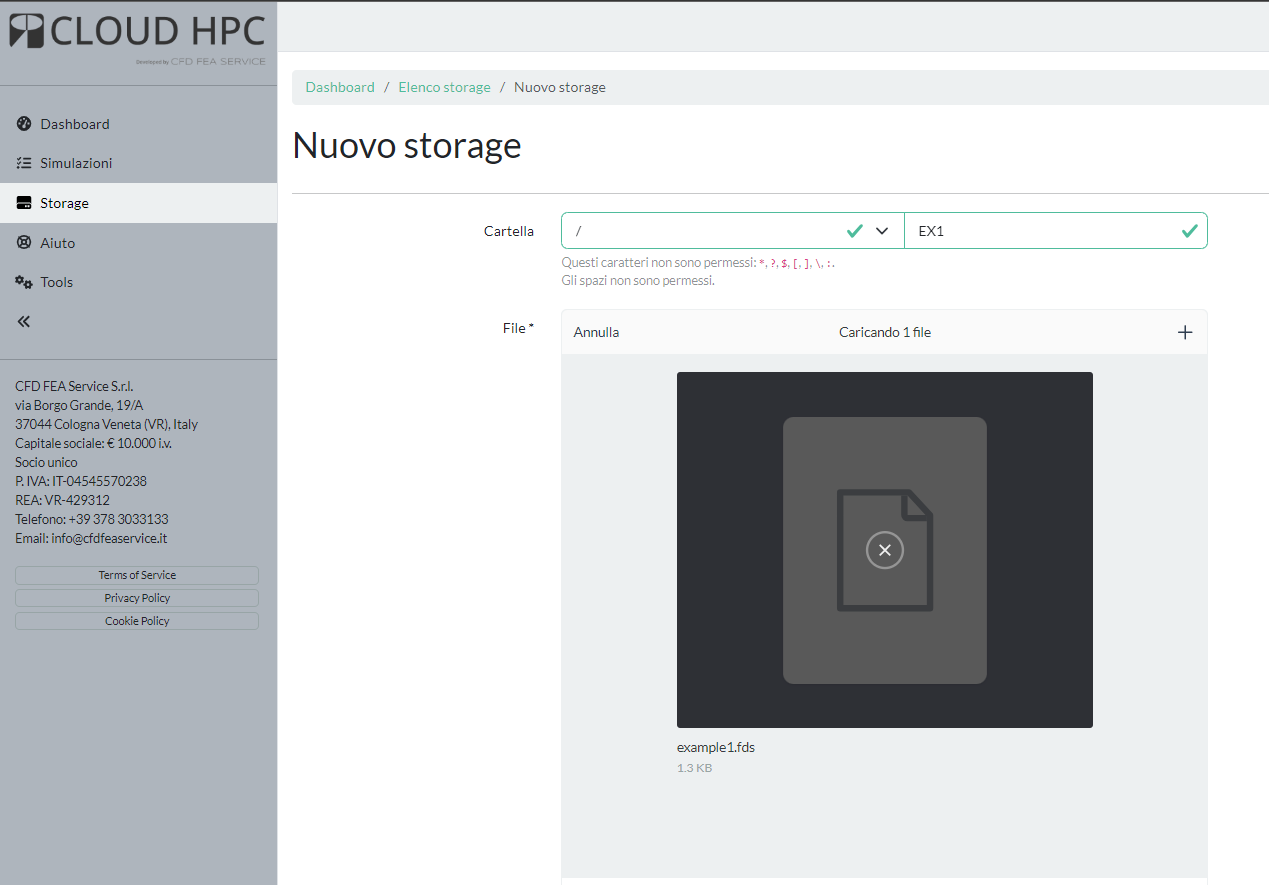This screenshot has height=885, width=1269.
Task: Click the CLOUD HPC logo
Action: [x=137, y=33]
